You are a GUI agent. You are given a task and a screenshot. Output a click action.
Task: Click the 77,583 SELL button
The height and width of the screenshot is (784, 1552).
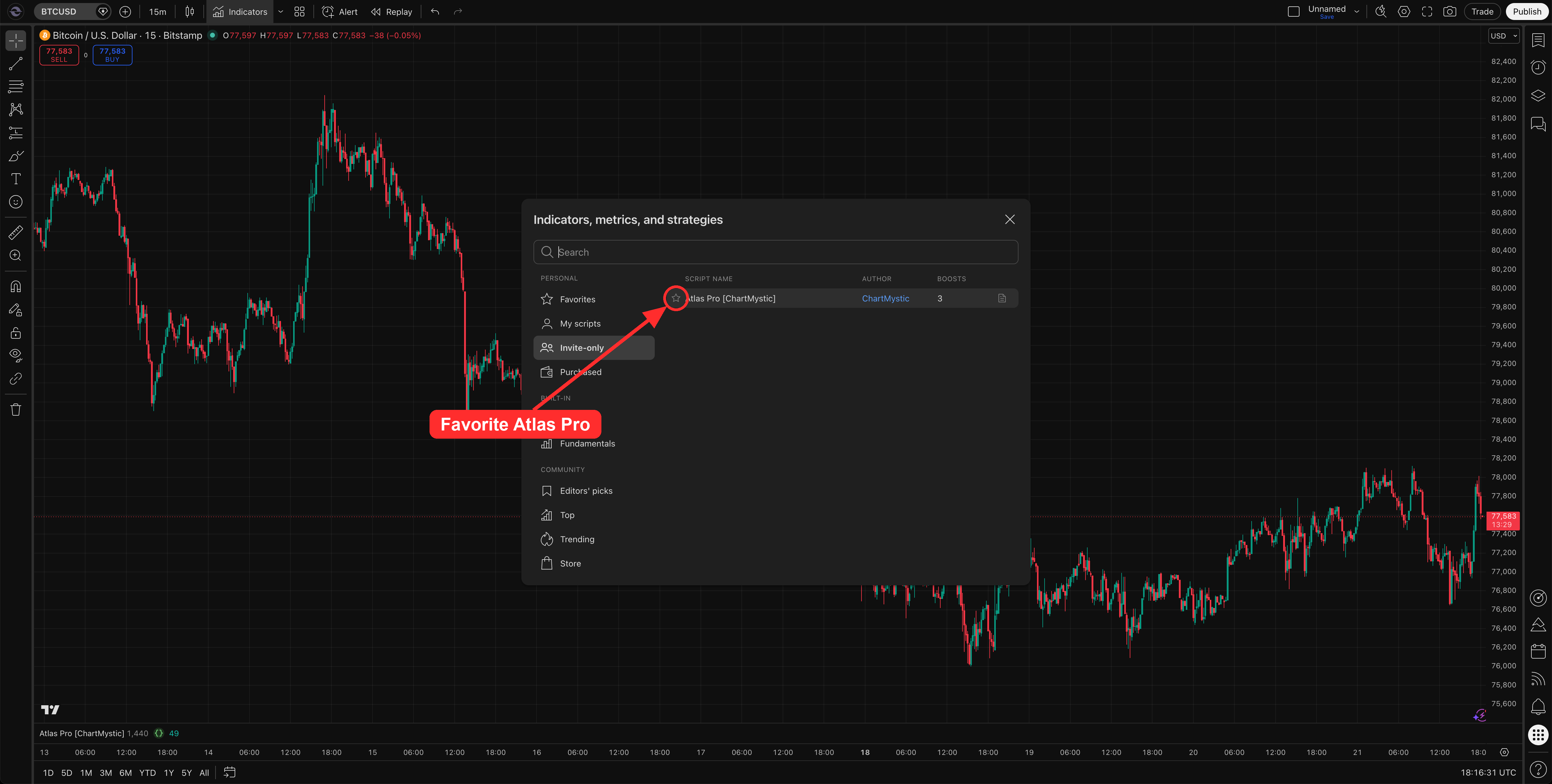[59, 55]
